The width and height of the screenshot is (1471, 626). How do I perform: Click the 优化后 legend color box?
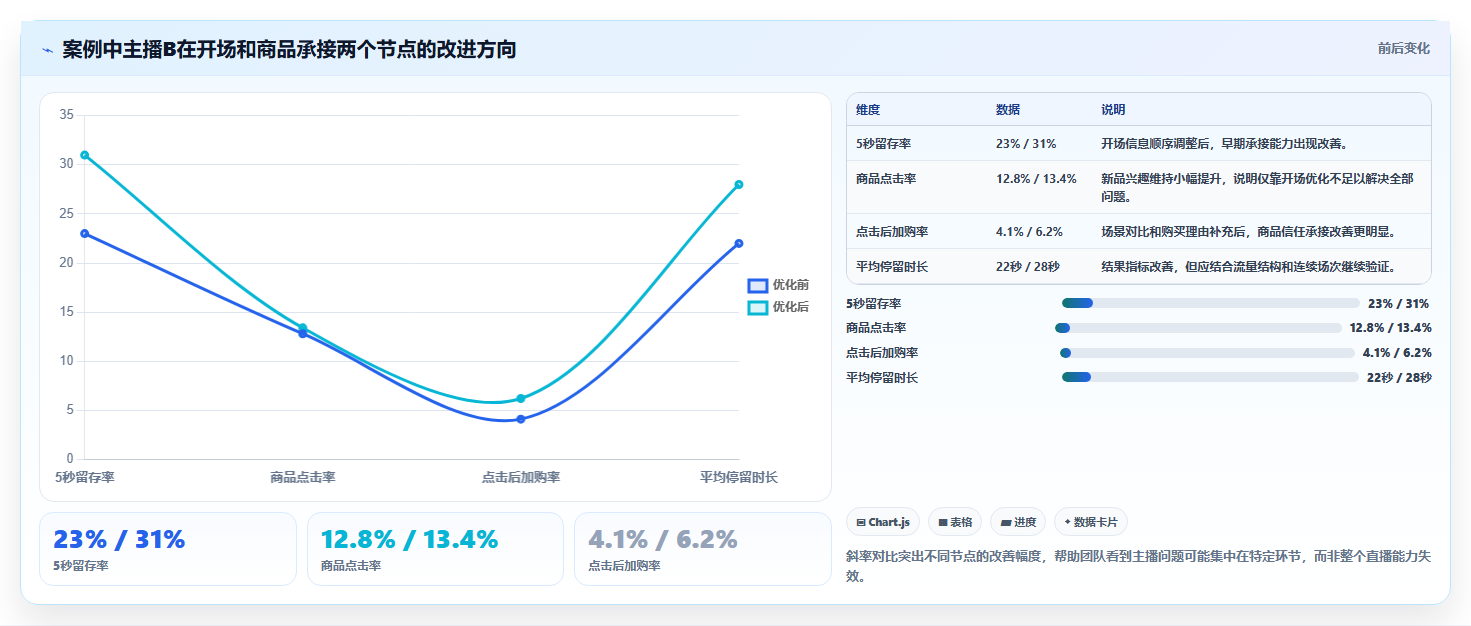758,307
